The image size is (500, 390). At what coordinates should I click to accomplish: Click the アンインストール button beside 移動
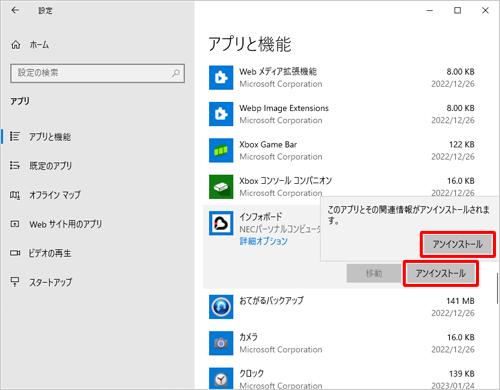[441, 273]
